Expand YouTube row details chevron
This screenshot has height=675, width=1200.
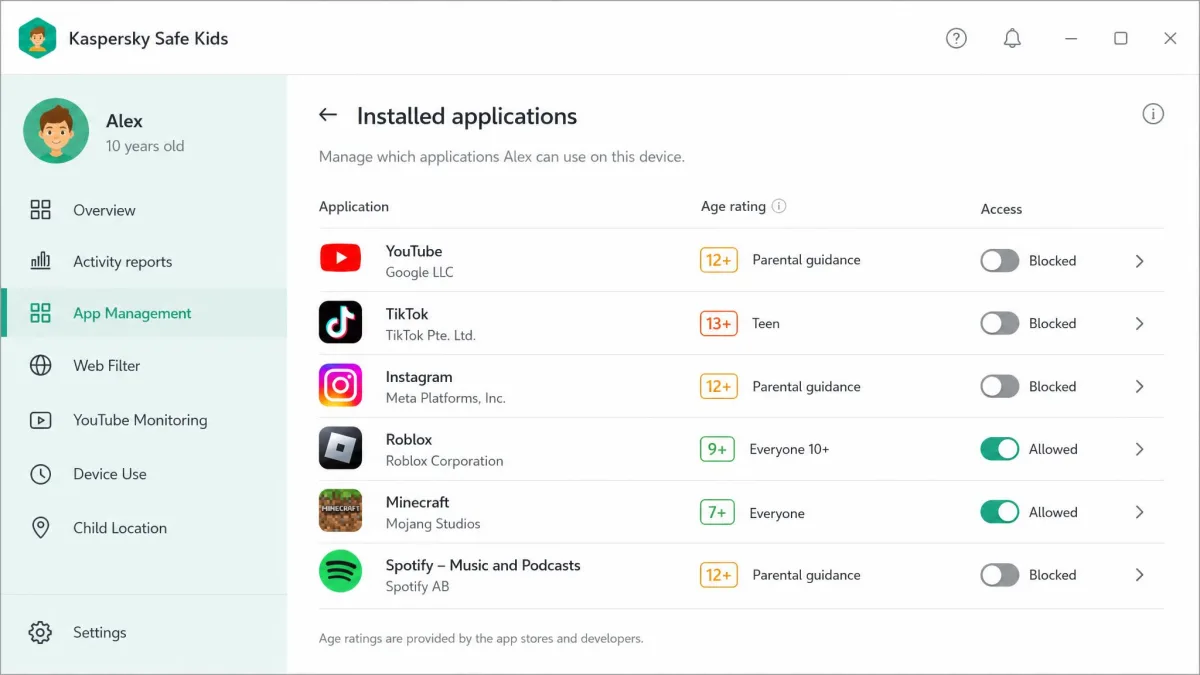tap(1140, 261)
